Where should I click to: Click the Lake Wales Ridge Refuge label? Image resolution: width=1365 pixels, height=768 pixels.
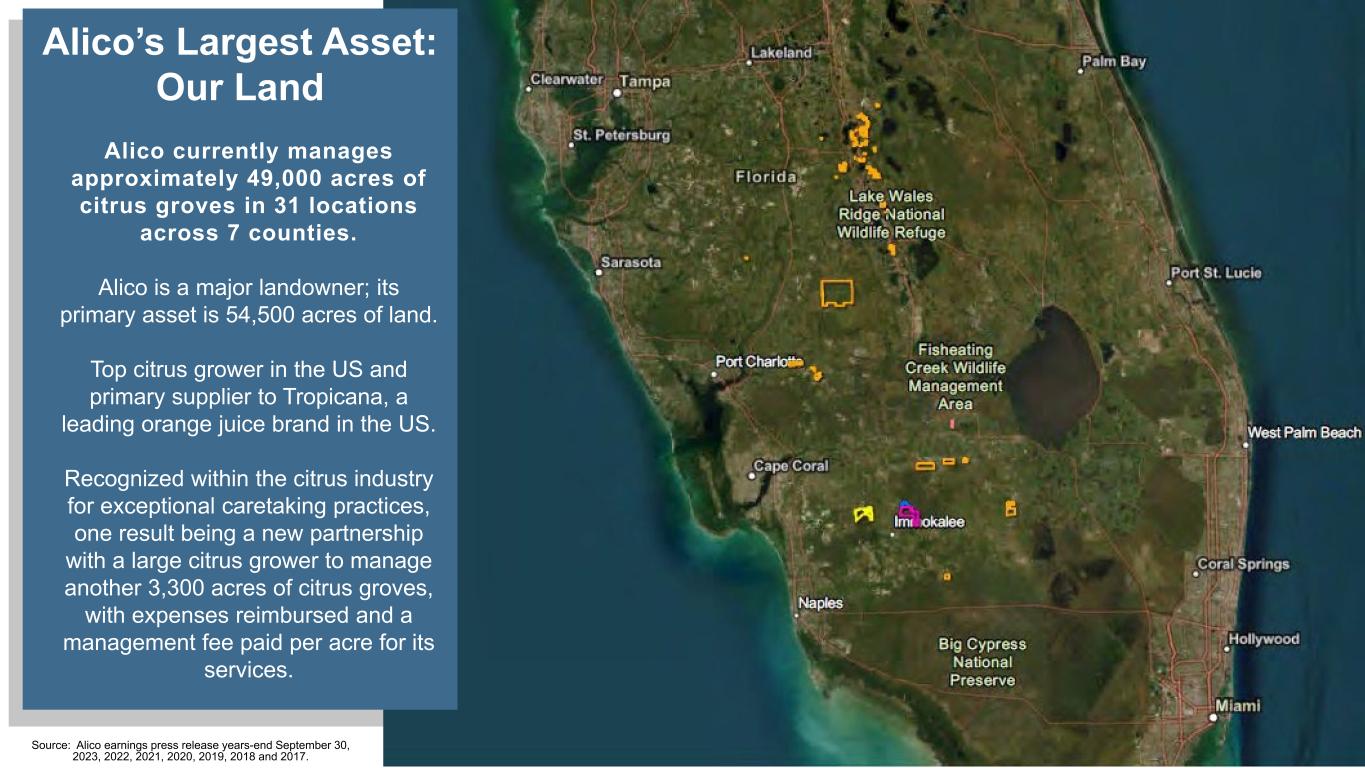pos(890,214)
